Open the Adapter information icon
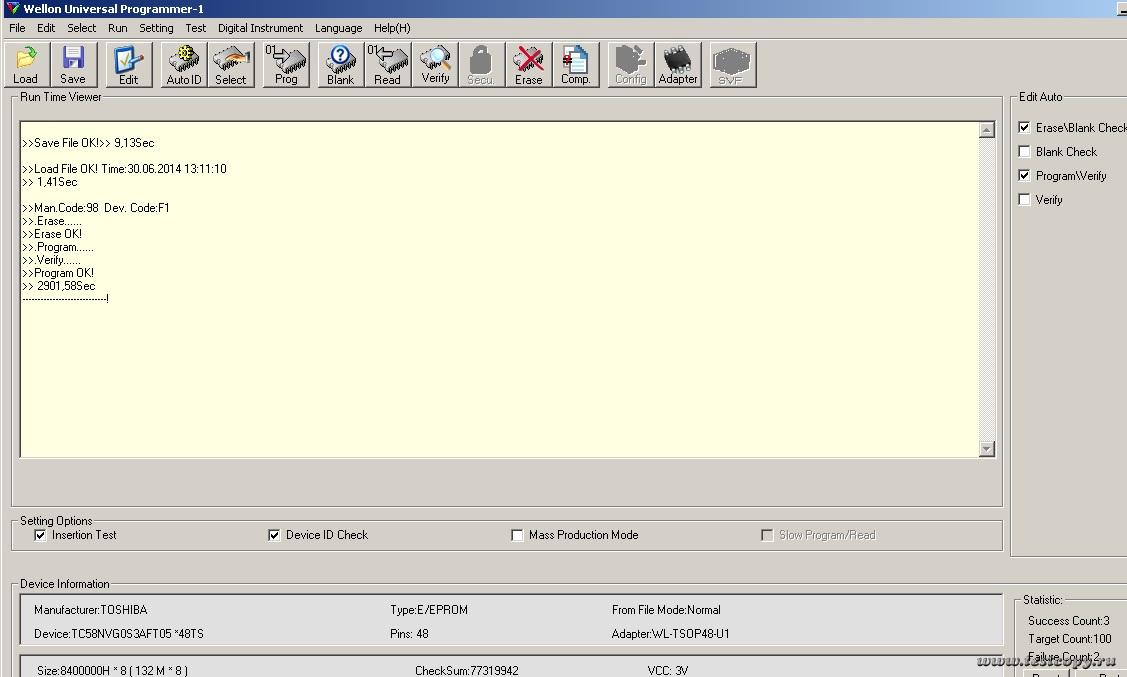 coord(678,65)
